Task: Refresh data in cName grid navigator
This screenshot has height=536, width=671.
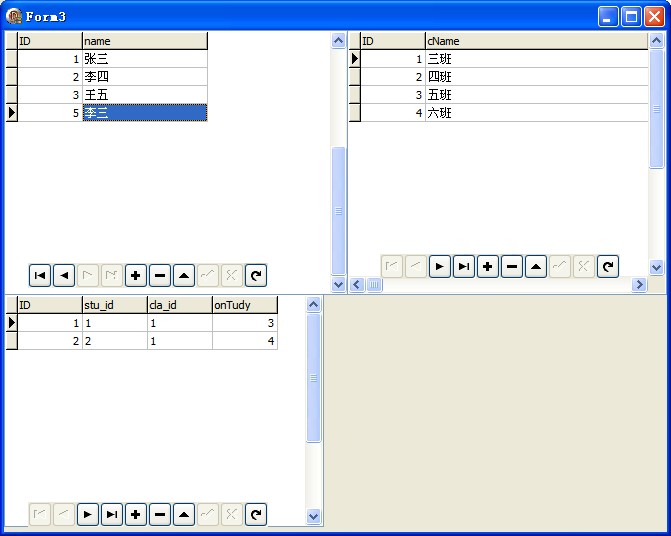Action: 608,267
